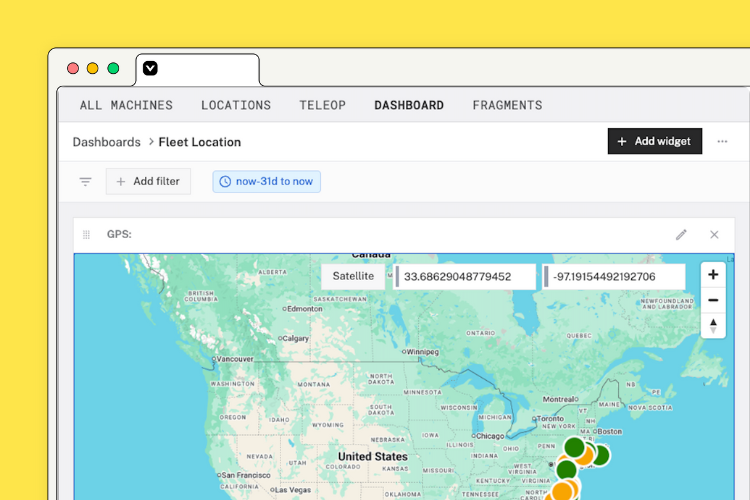Go to the TELEOP tab
The image size is (750, 500).
click(x=322, y=105)
